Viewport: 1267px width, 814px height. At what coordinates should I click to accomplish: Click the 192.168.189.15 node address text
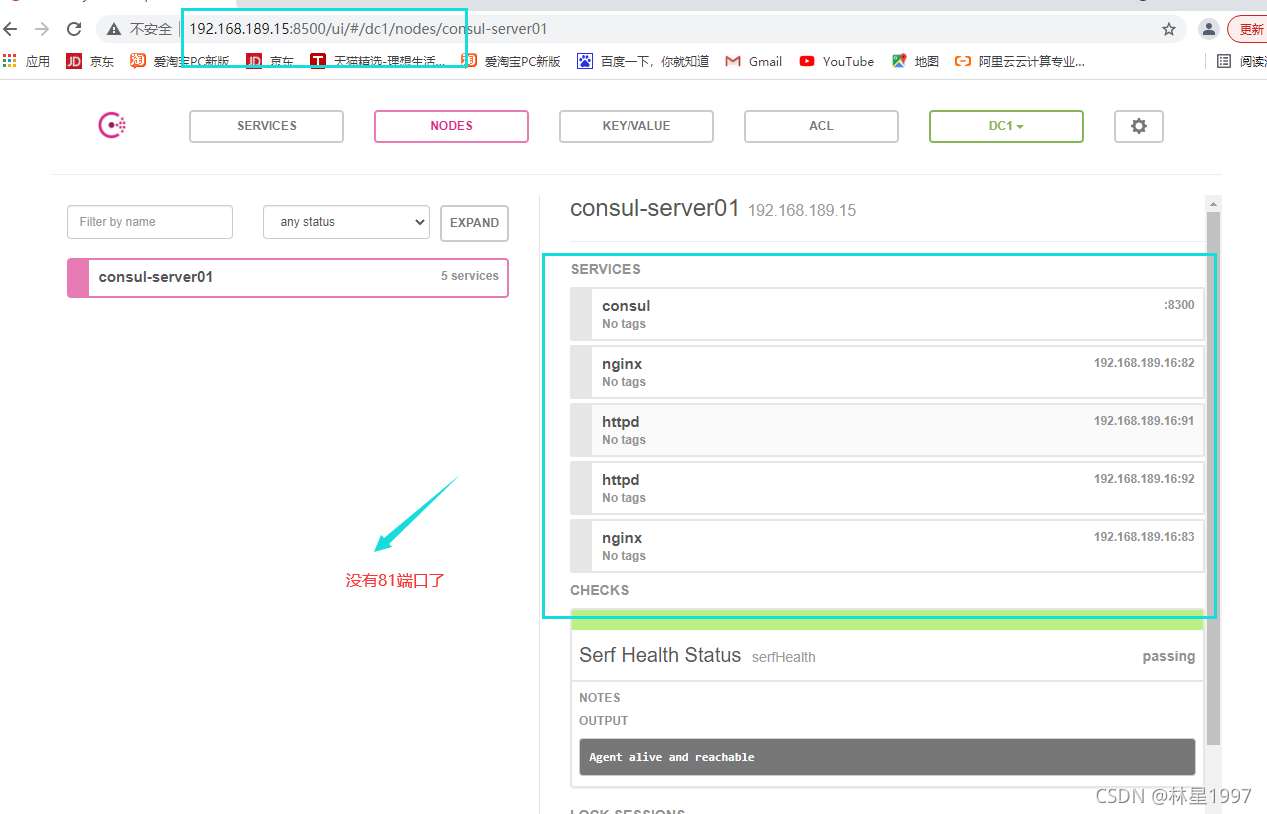click(x=802, y=211)
